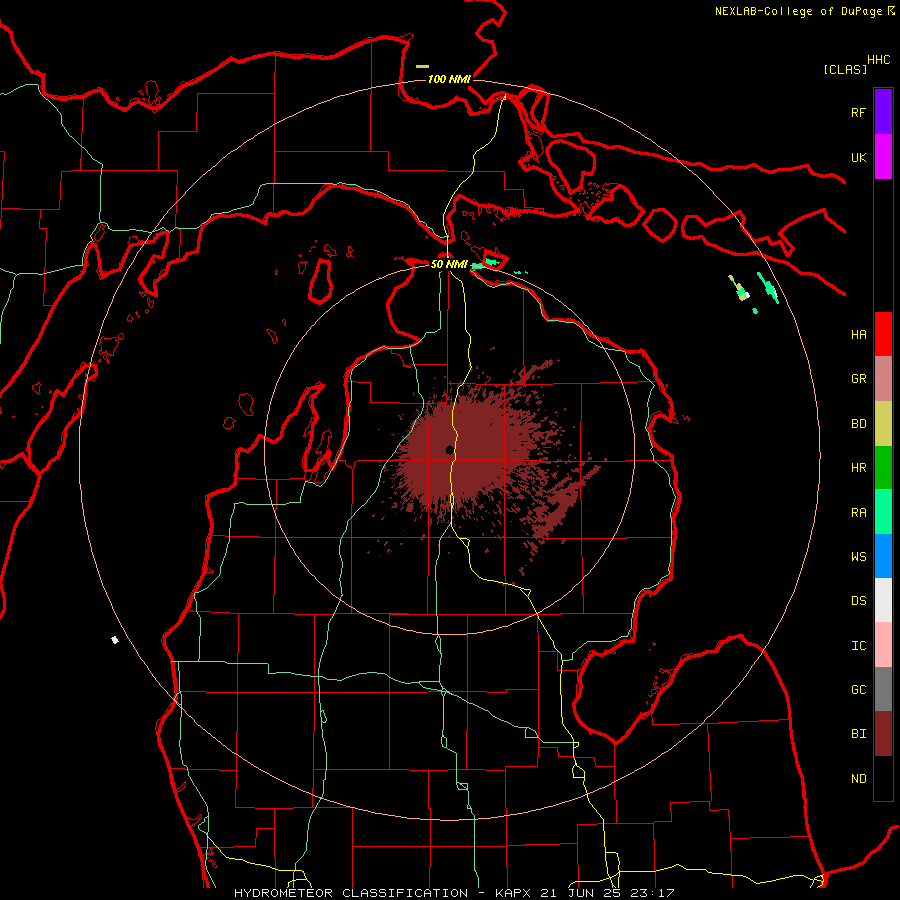Click the DS legend label
Viewport: 900px width, 900px height.
(x=858, y=601)
